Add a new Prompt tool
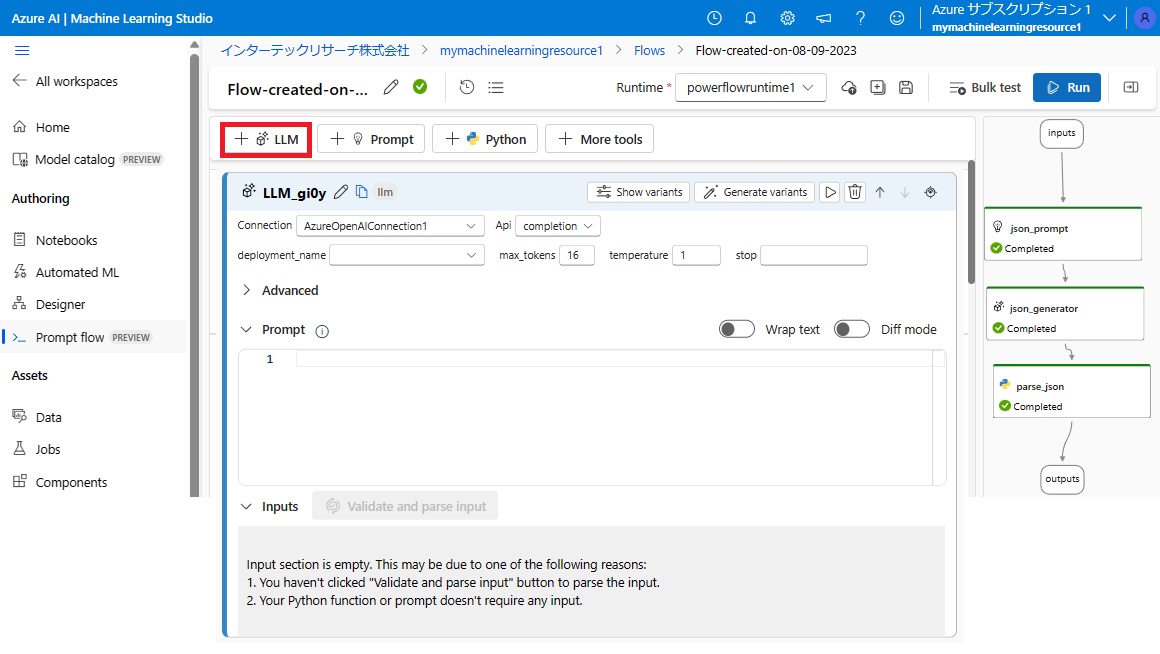This screenshot has height=654, width=1160. 371,139
